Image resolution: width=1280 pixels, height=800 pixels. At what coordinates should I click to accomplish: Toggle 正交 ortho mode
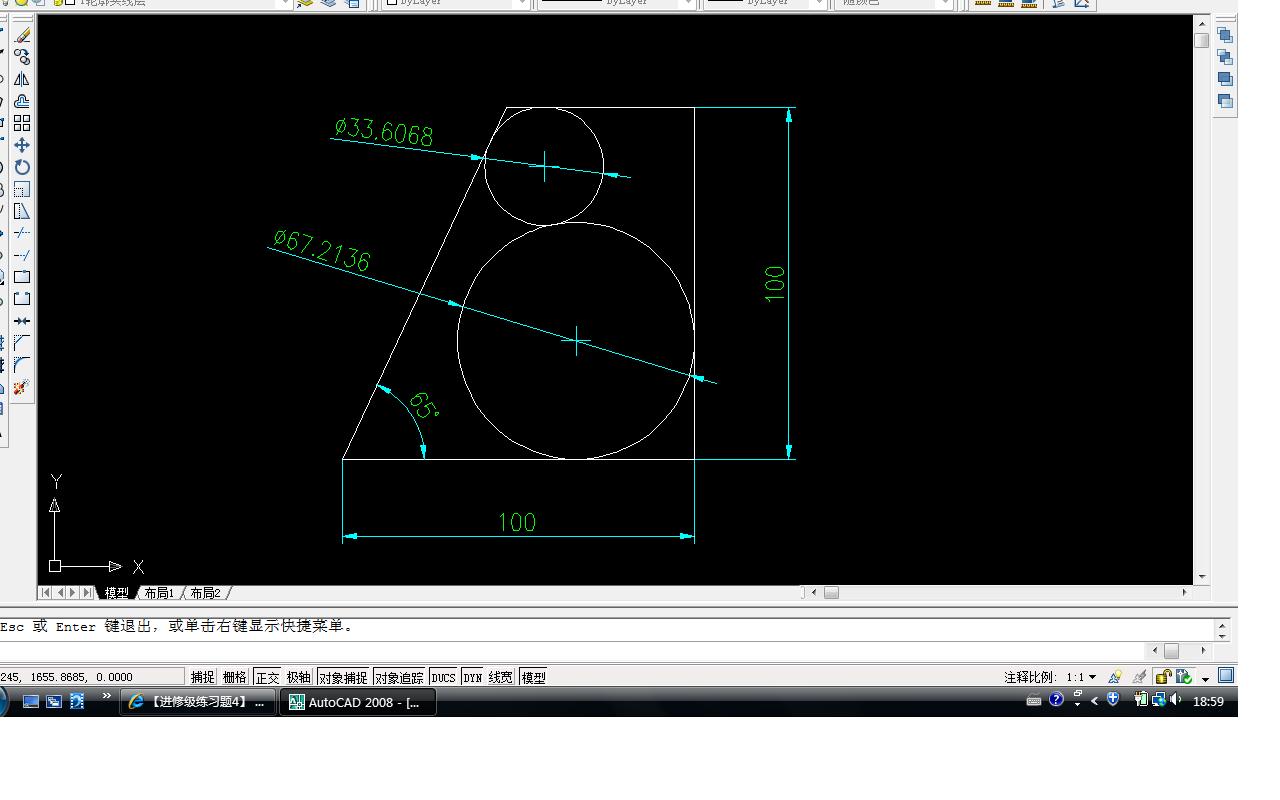267,677
